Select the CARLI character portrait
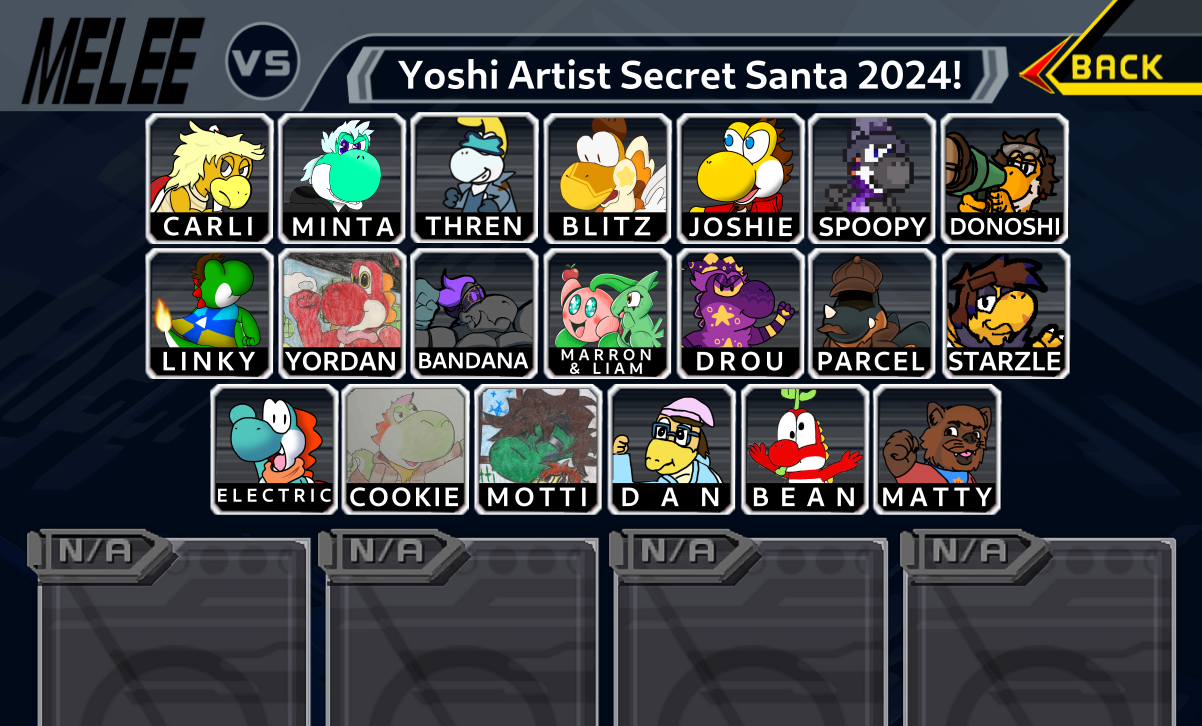The height and width of the screenshot is (726, 1202). (x=210, y=179)
